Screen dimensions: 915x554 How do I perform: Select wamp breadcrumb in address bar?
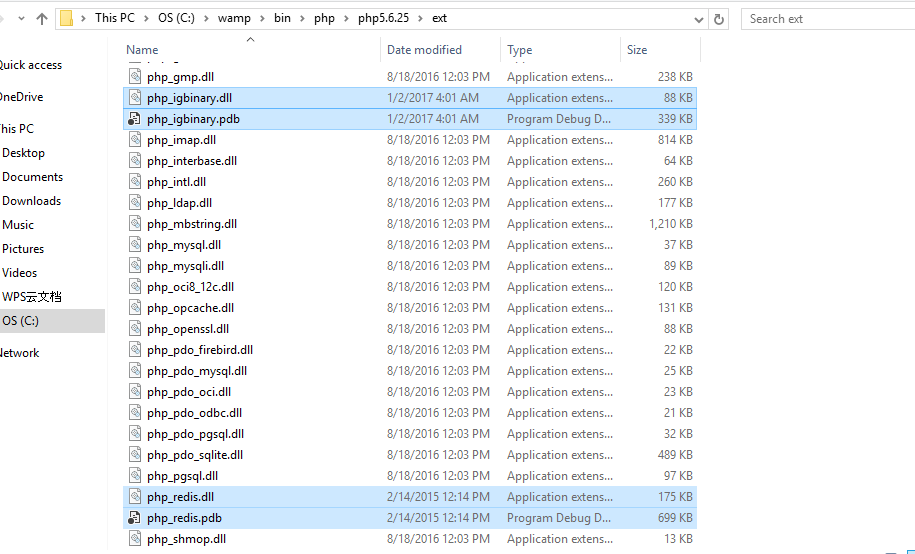[234, 18]
